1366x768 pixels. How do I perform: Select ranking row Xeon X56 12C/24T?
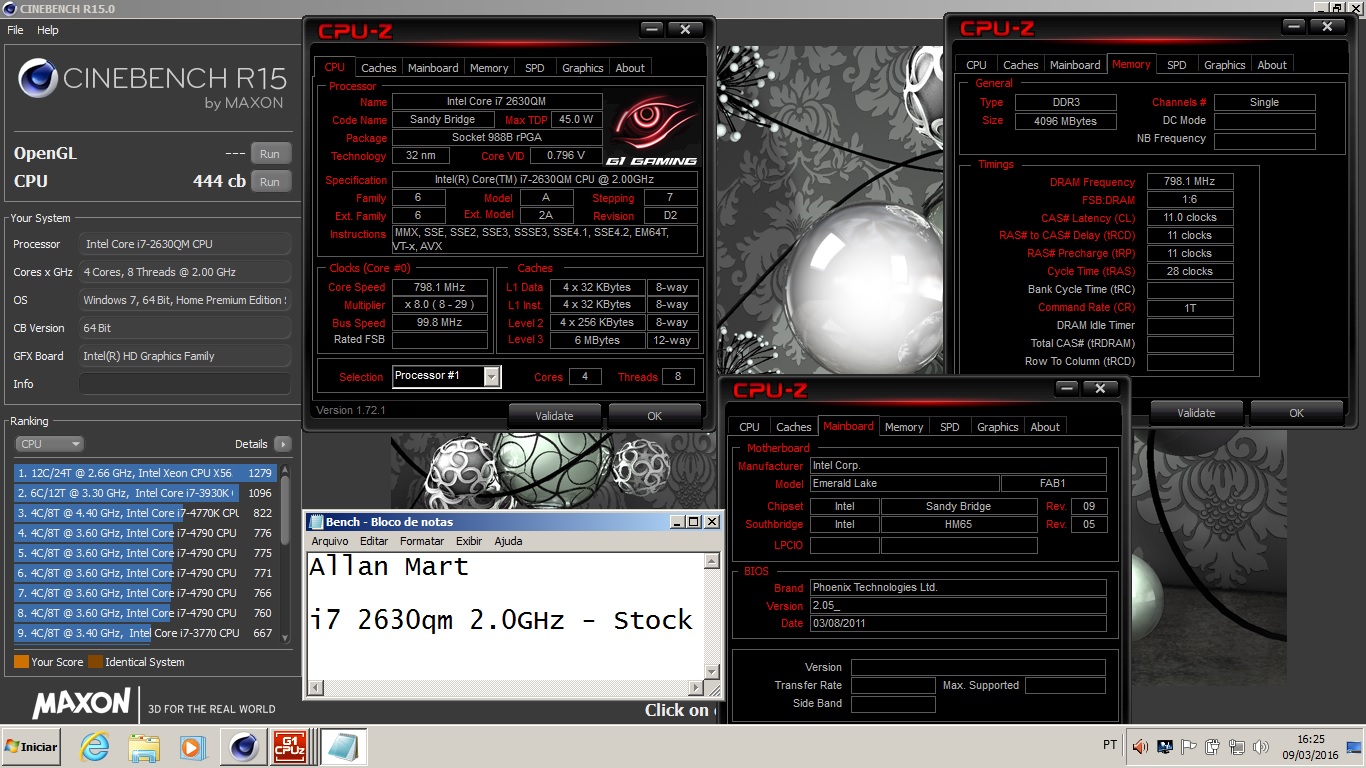click(x=146, y=473)
